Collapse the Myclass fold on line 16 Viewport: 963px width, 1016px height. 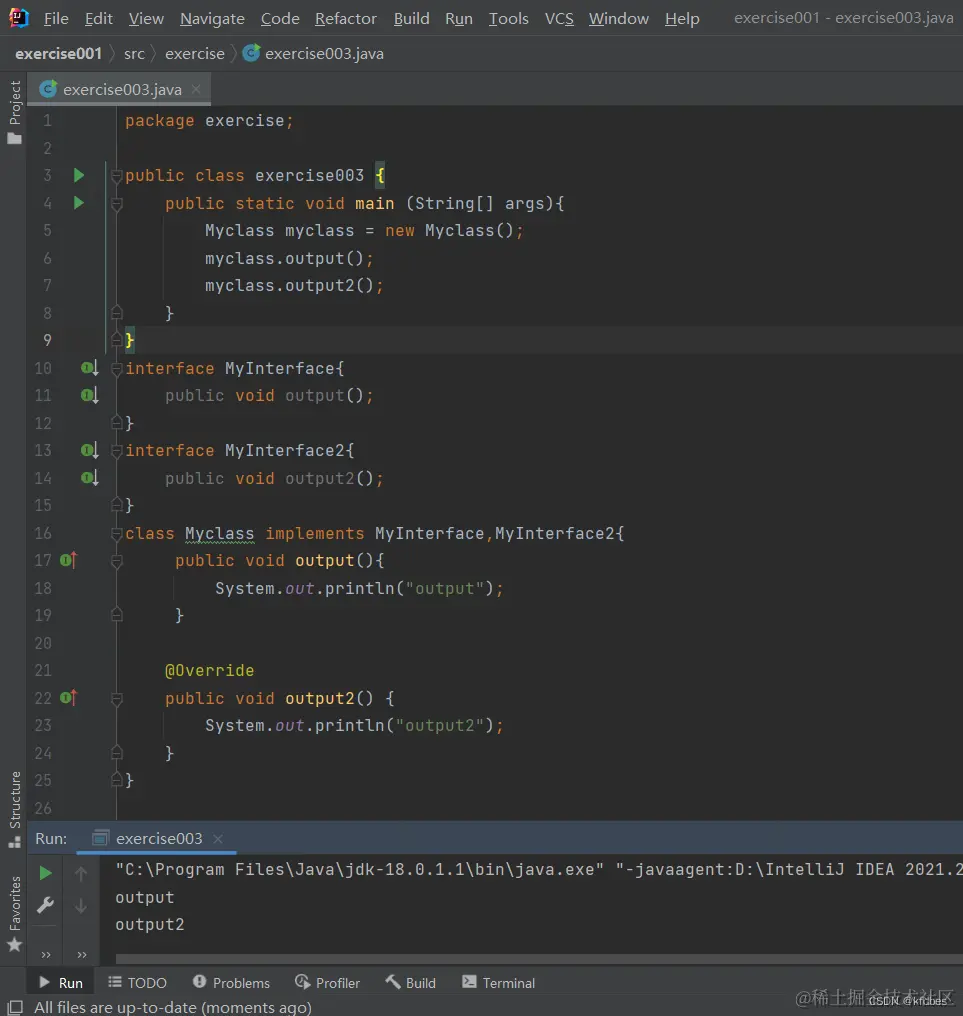[117, 534]
